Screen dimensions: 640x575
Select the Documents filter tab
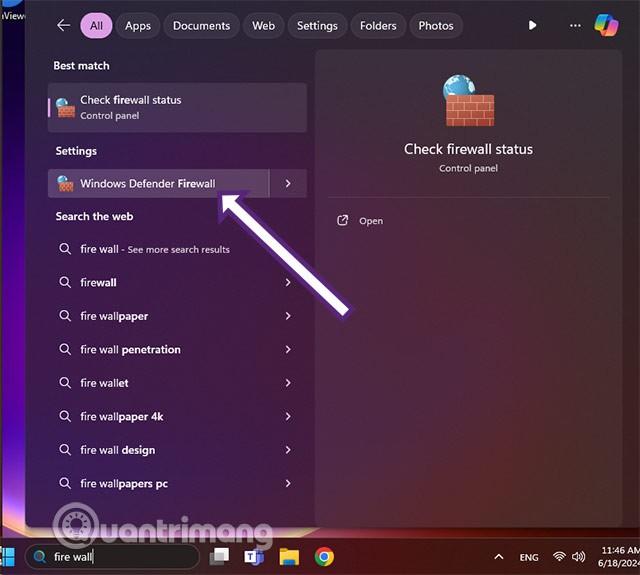coord(201,25)
